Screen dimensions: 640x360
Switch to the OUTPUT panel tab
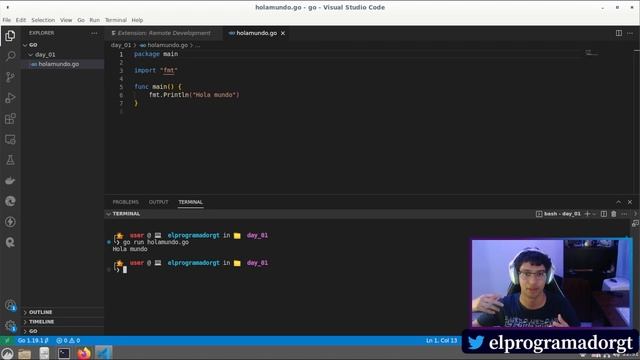[x=158, y=202]
